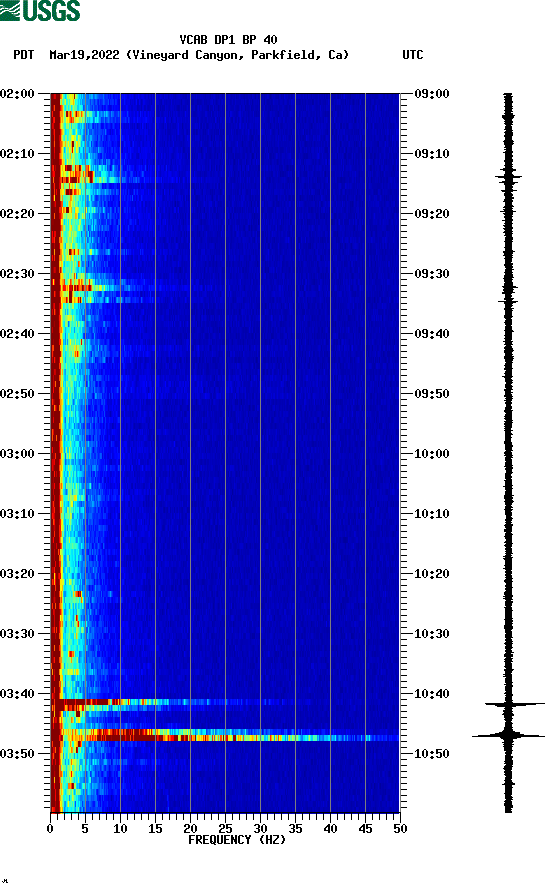Click the 03:10 PDT time label
The height and width of the screenshot is (892, 552).
pos(17,514)
